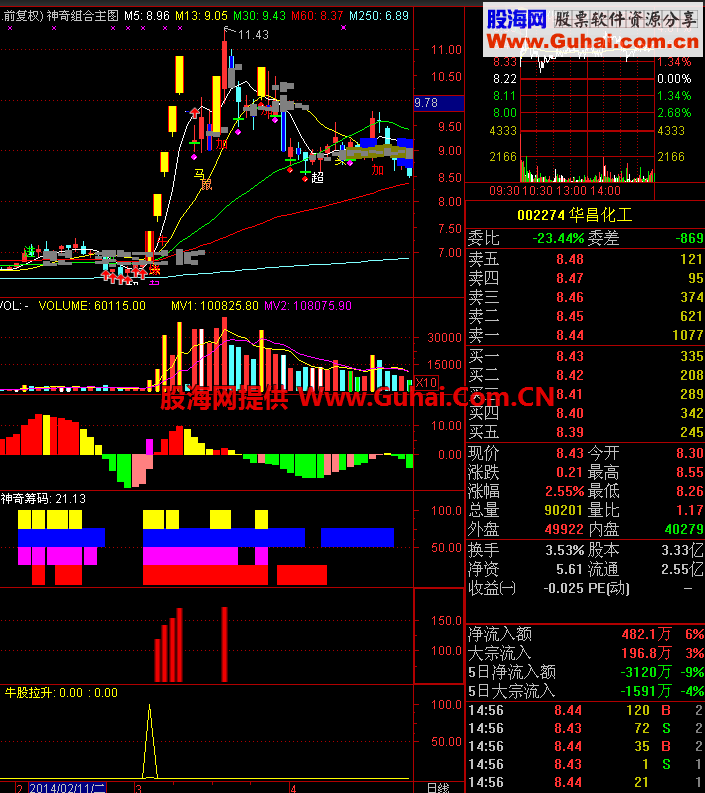Click the MV1: 100825.80 label
The image size is (705, 793).
click(214, 306)
